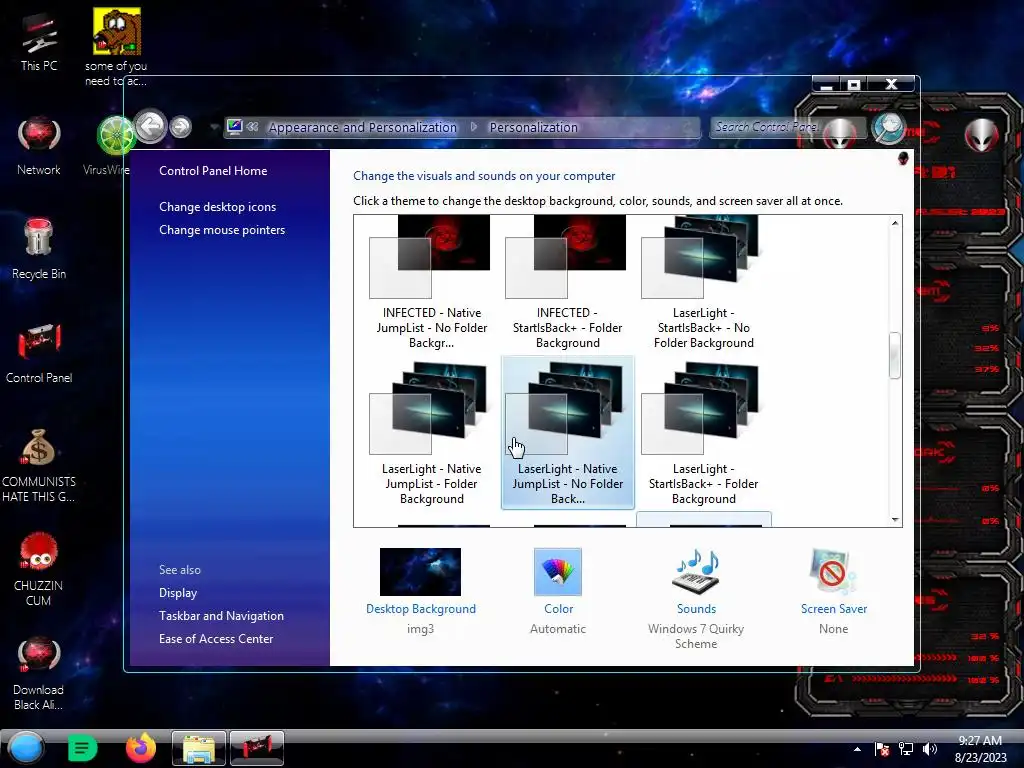Open Change desktop icons
This screenshot has height=768, width=1024.
click(217, 207)
